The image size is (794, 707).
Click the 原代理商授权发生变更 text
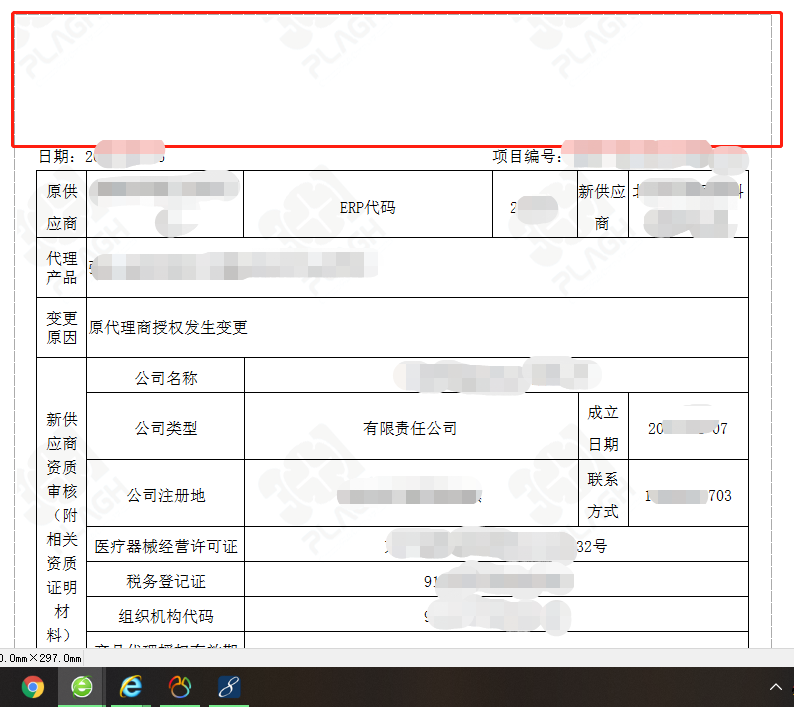[168, 328]
